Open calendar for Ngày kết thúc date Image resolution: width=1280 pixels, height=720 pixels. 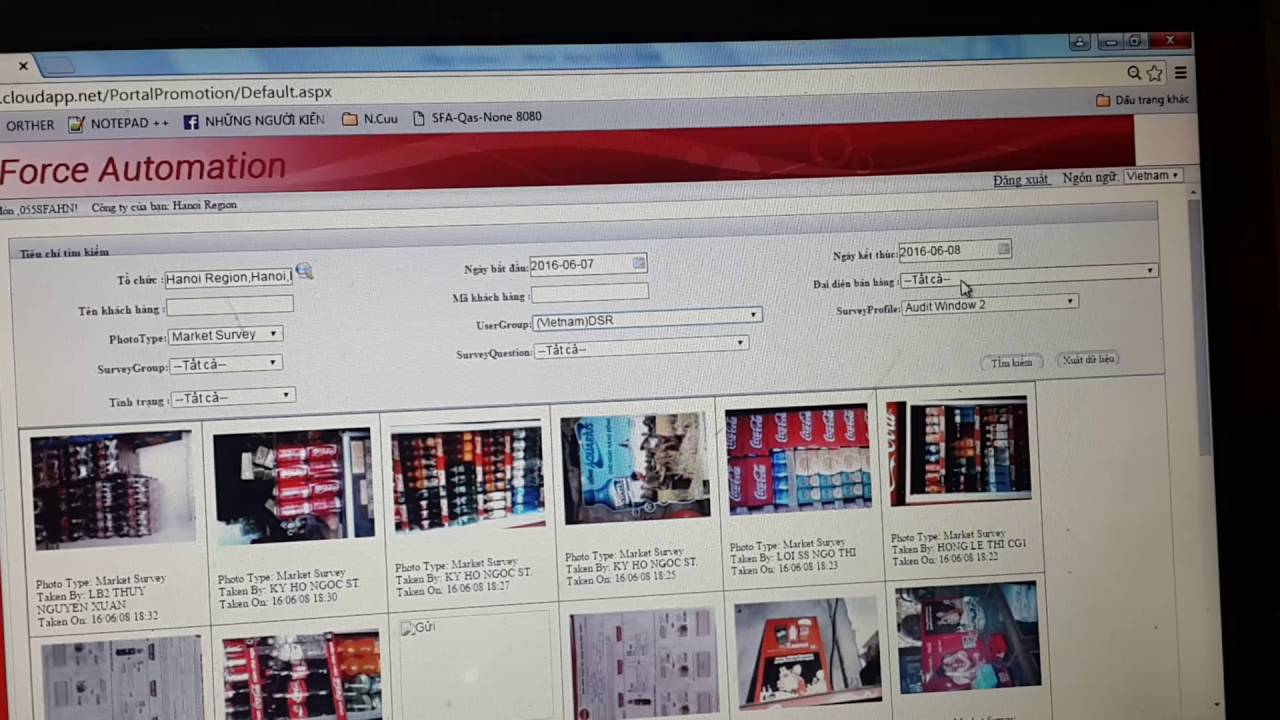pyautogui.click(x=1004, y=248)
